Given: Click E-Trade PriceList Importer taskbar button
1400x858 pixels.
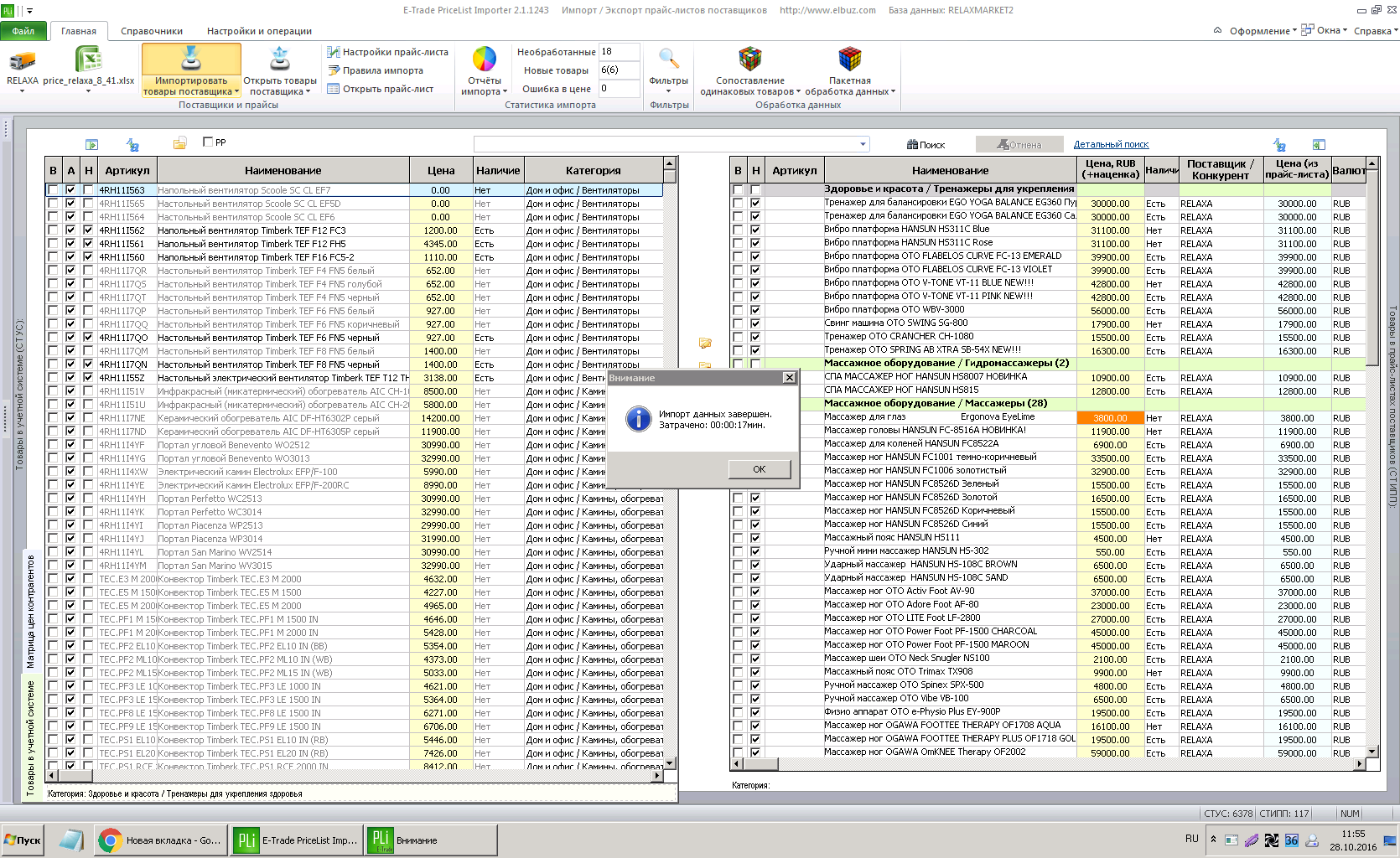Looking at the screenshot, I should tap(297, 840).
